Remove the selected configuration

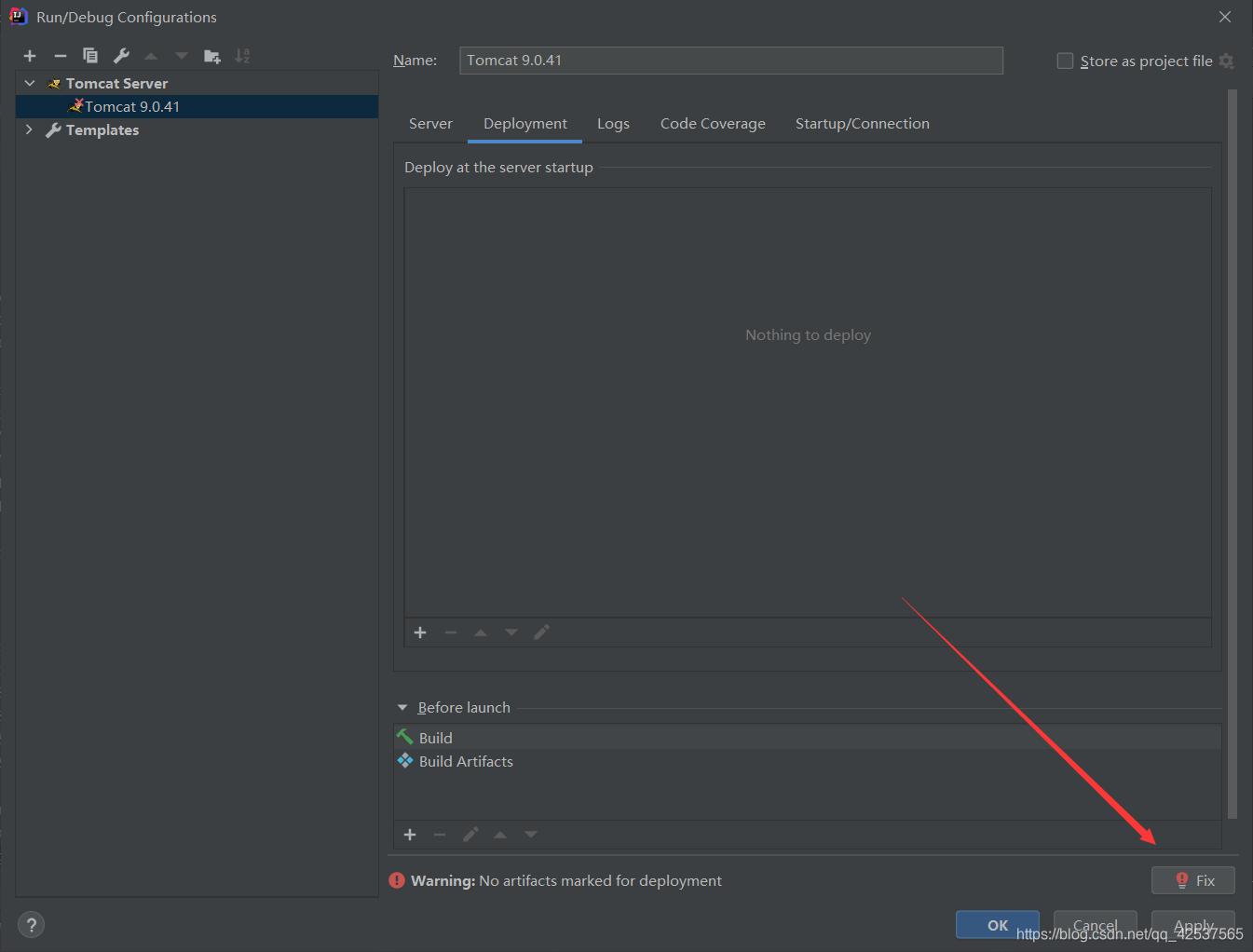pyautogui.click(x=61, y=56)
